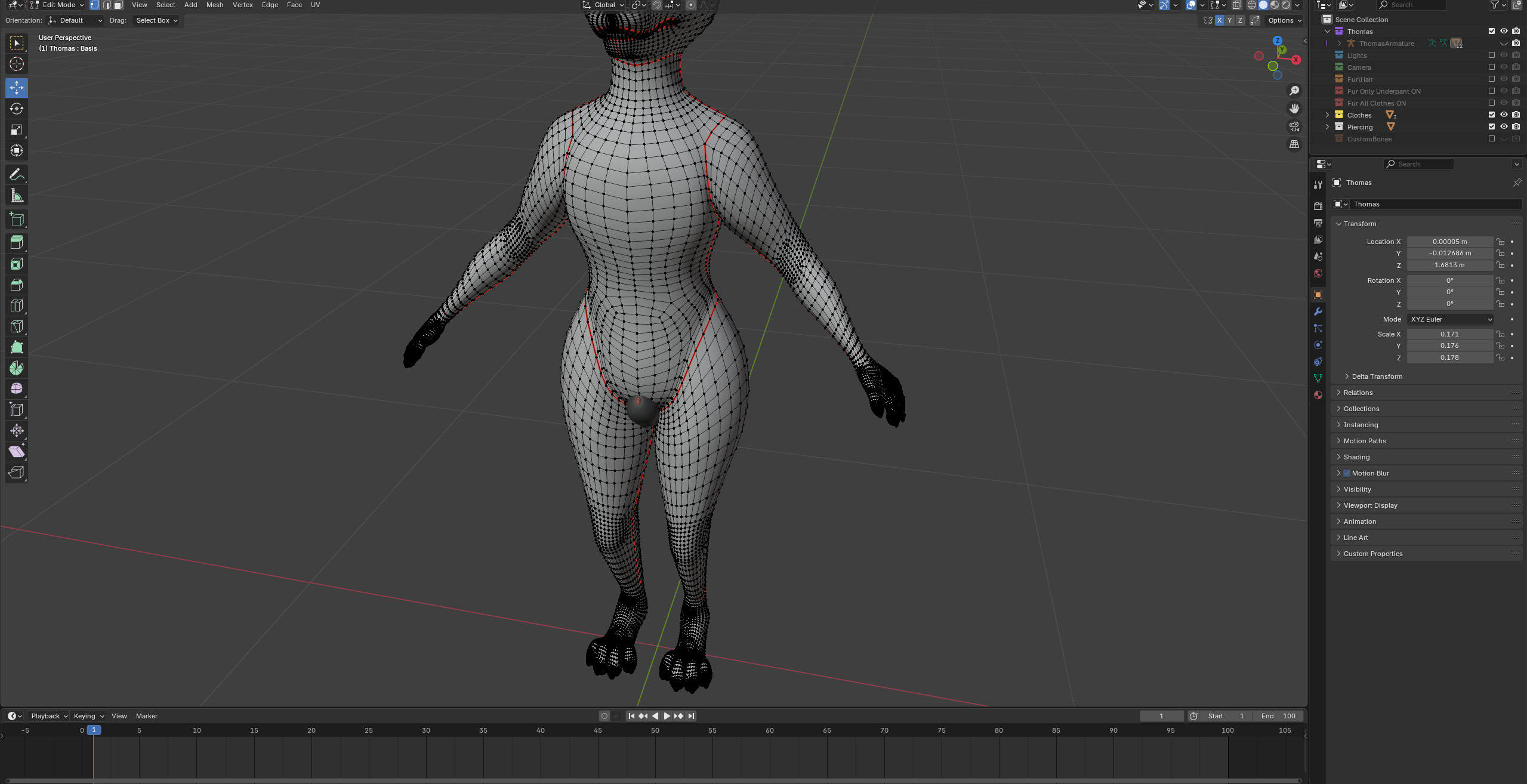Select the Measure tool
Screen dimensions: 1527x784
17,196
